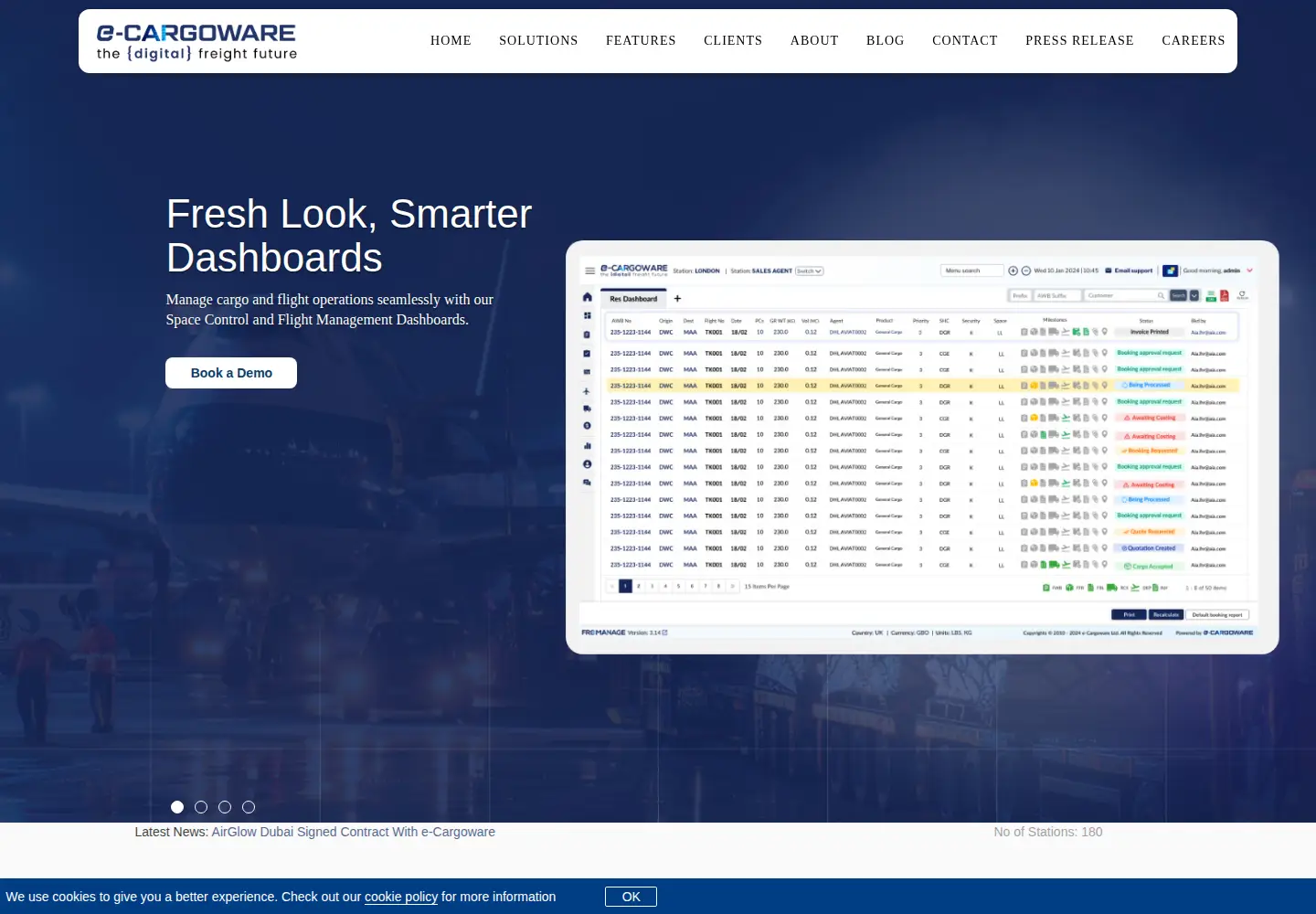This screenshot has width=1316, height=914.
Task: Show the third slide via its dot
Action: click(225, 807)
